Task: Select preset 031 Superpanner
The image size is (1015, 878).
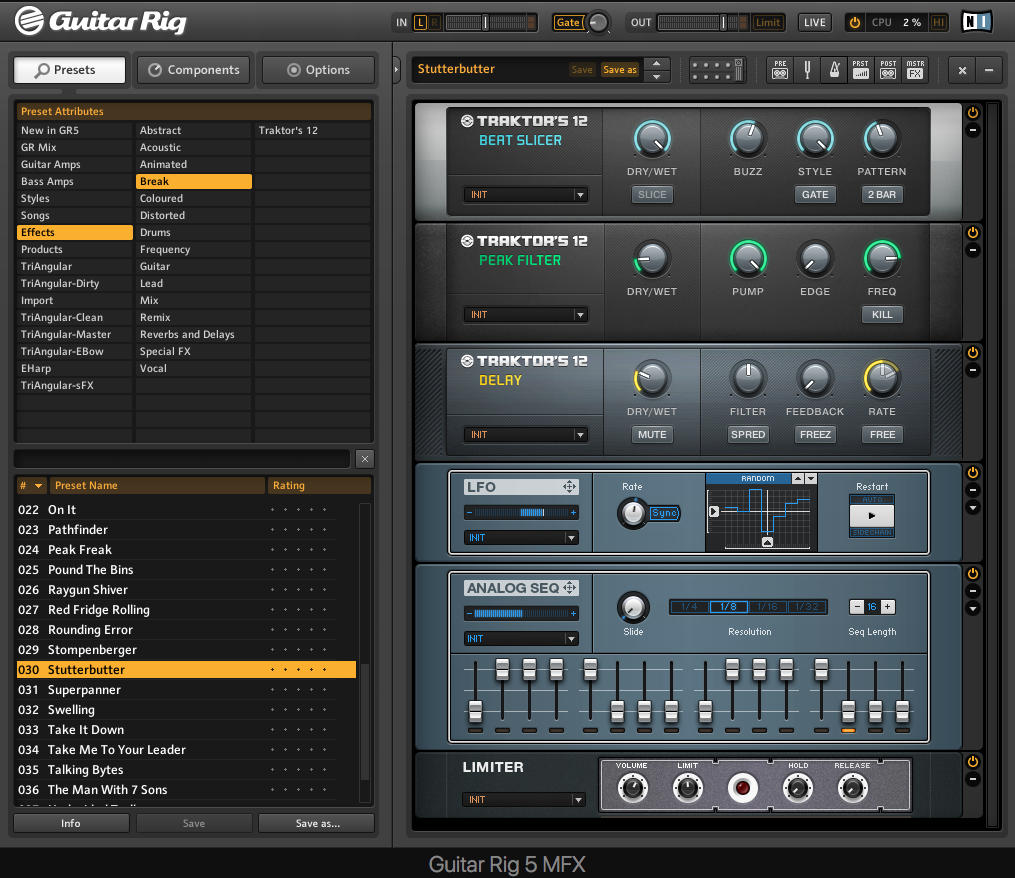Action: 186,690
